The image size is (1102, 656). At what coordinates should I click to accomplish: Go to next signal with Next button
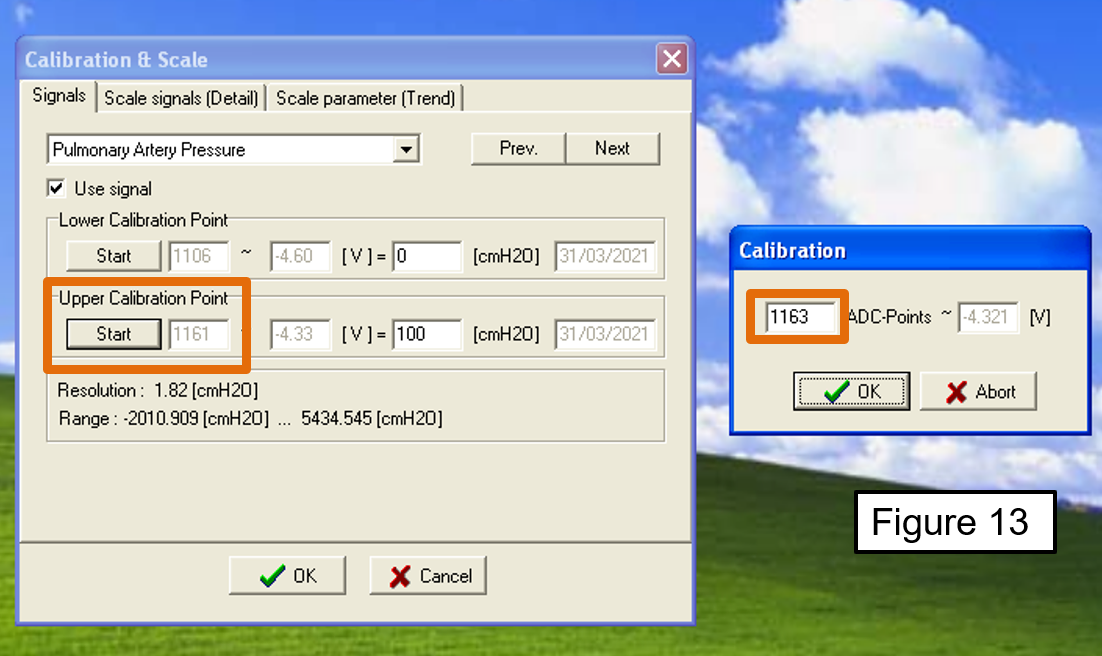[x=612, y=148]
